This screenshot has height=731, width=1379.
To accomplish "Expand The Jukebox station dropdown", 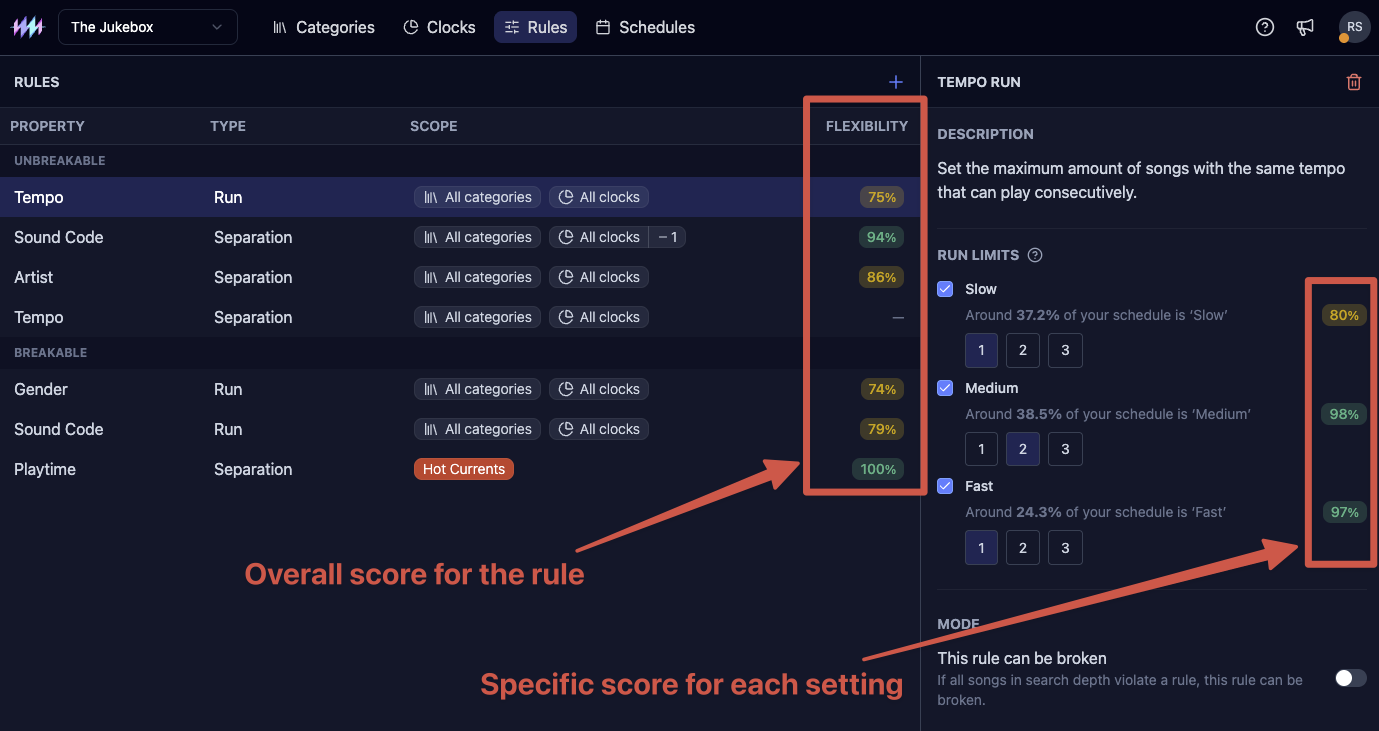I will pyautogui.click(x=148, y=27).
